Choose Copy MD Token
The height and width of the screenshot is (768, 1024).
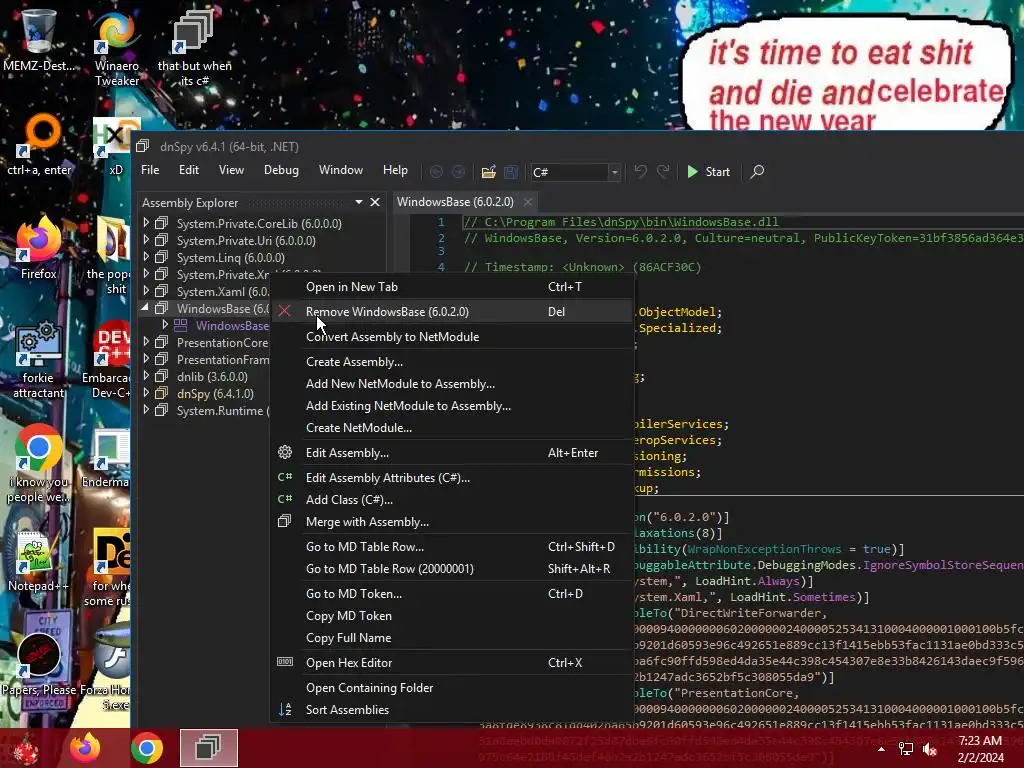(452, 616)
